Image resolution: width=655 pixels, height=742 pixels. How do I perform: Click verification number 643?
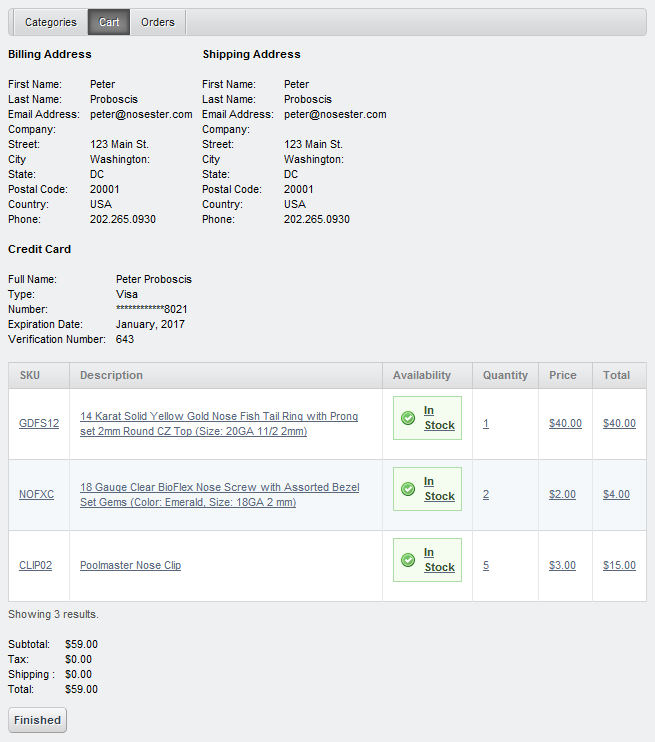tap(125, 339)
